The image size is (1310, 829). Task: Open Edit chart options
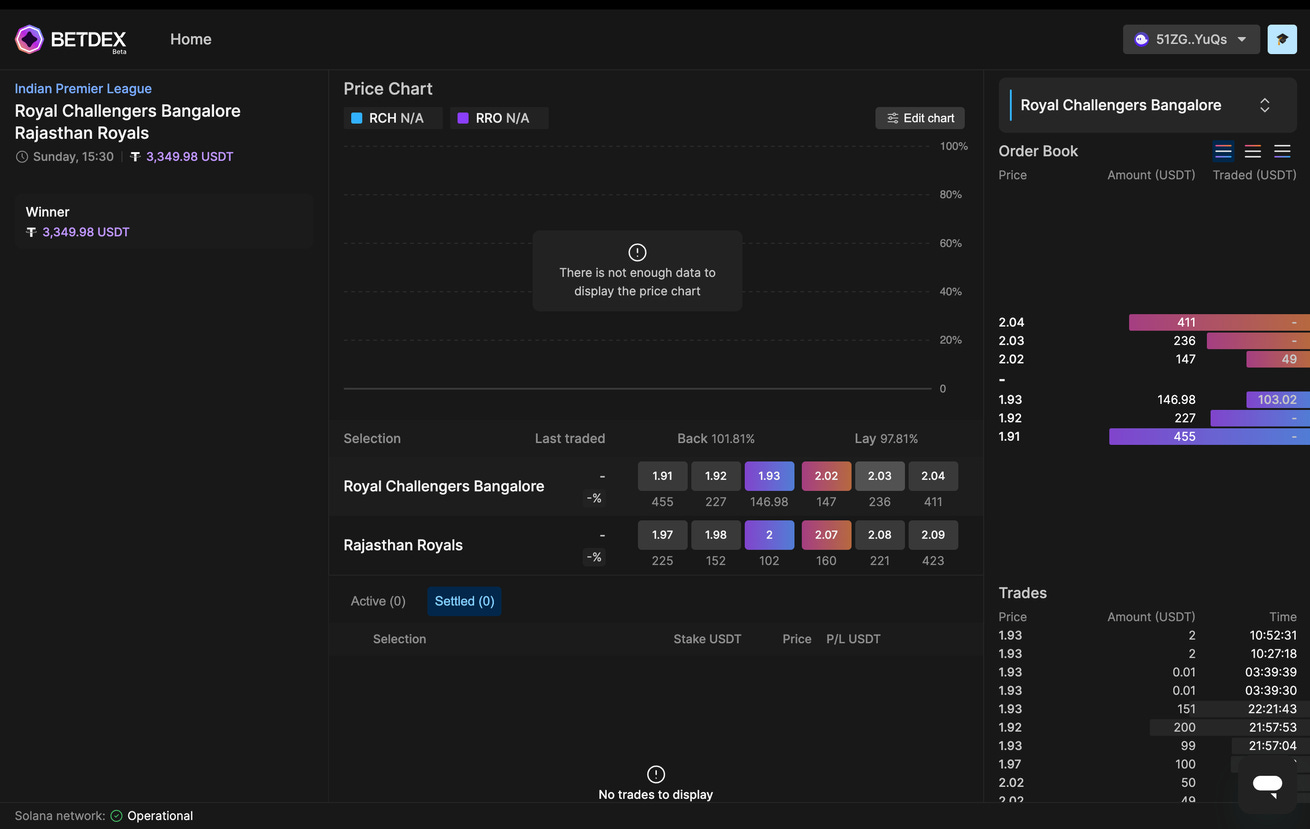[920, 118]
